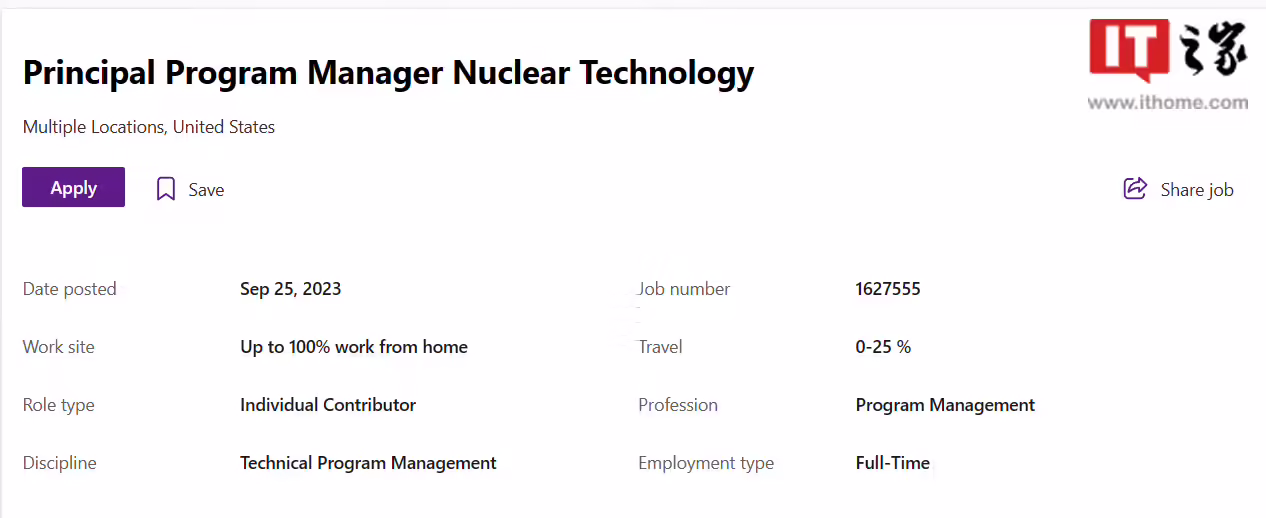Click the Date posted label
Image resolution: width=1266 pixels, height=518 pixels.
click(70, 289)
